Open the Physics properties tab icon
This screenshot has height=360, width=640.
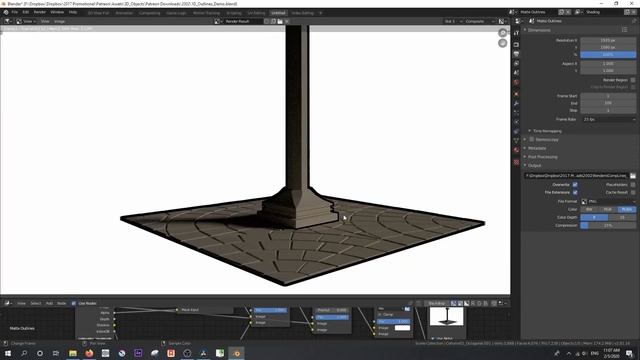[516, 122]
